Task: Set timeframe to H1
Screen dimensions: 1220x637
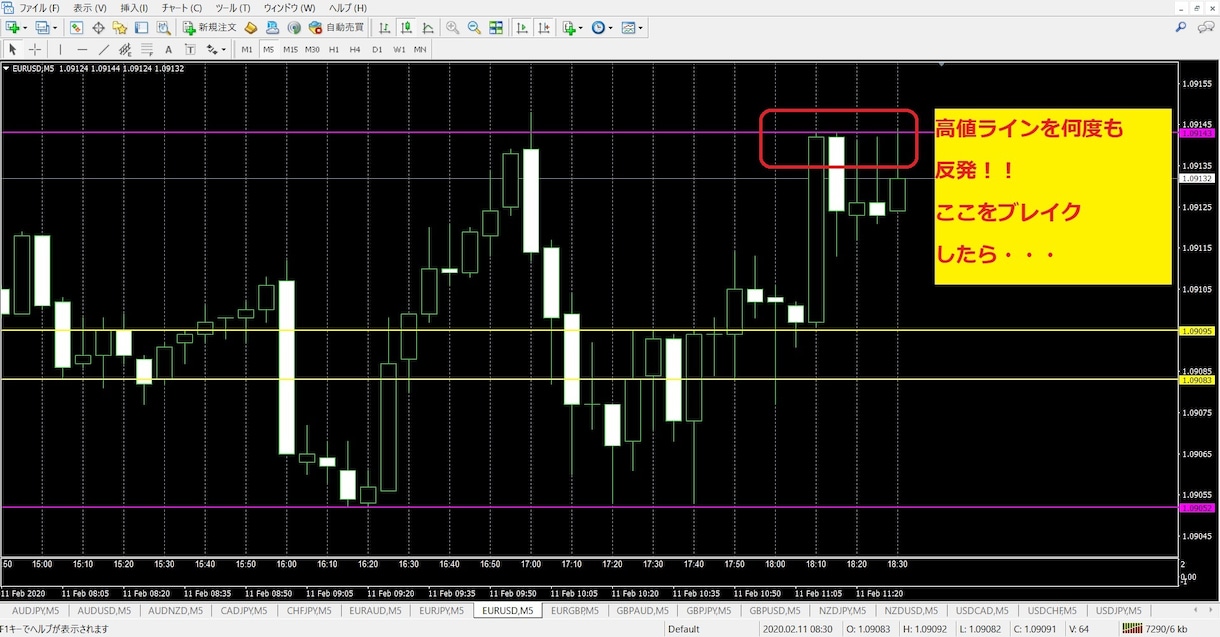Action: point(334,49)
